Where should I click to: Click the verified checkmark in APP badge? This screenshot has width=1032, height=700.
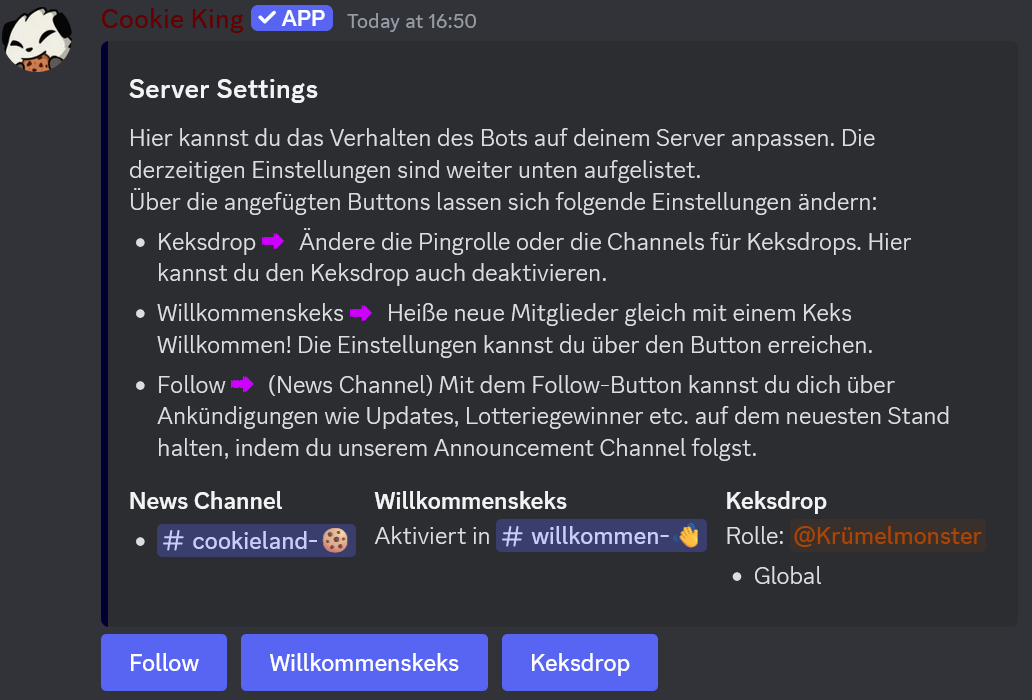pos(267,19)
